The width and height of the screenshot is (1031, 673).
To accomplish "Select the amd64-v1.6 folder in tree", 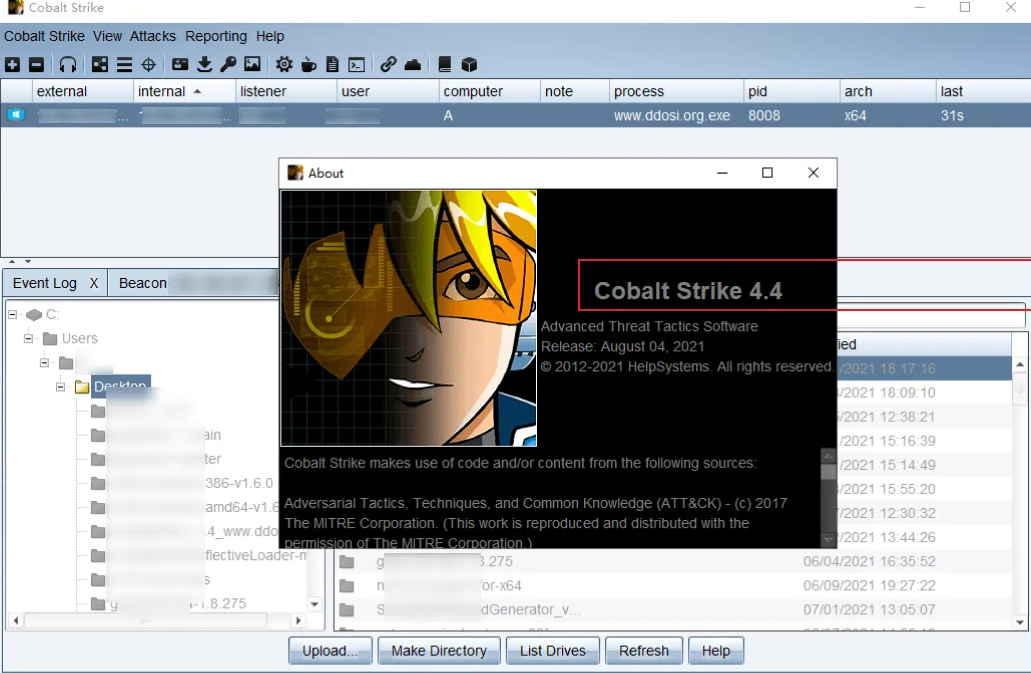I will (184, 507).
